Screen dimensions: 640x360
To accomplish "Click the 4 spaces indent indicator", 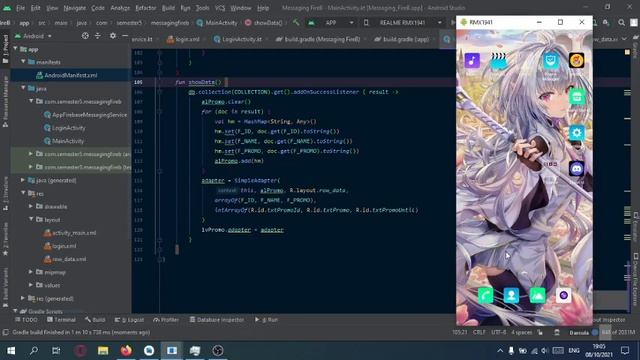I will click(x=522, y=333).
